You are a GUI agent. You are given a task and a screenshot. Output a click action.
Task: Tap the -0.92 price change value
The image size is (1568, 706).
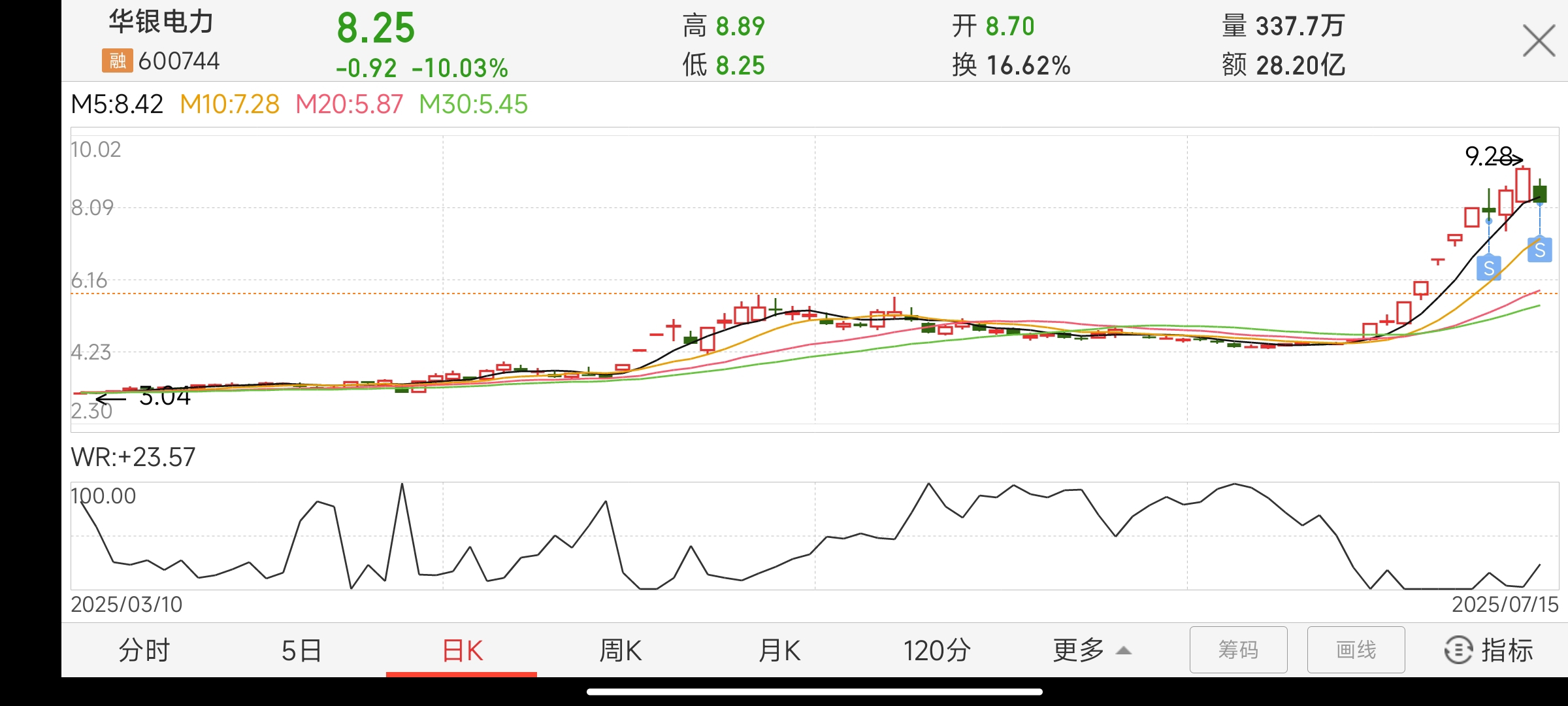[366, 67]
